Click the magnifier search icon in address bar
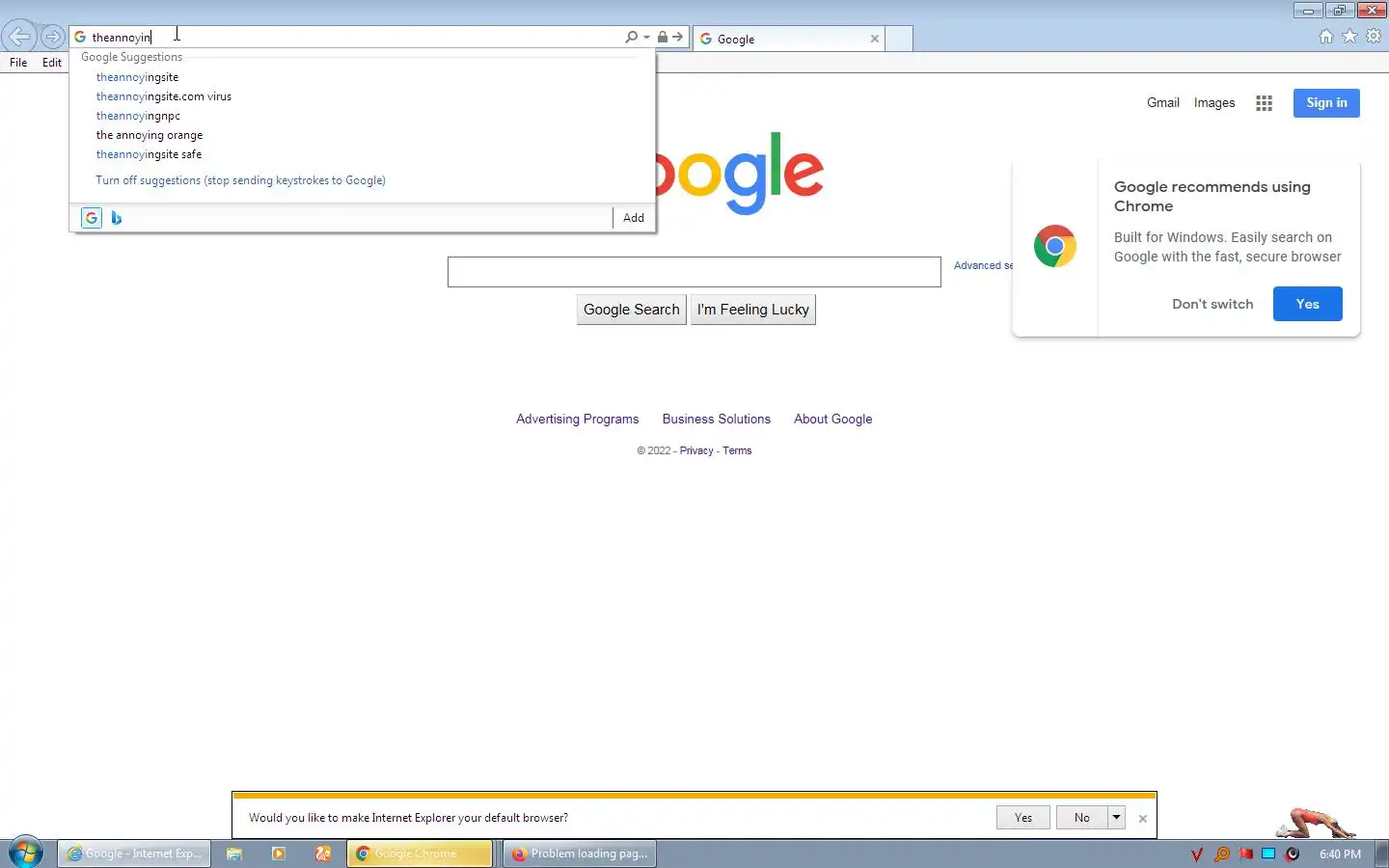Screen dimensions: 1389x868 tap(631, 37)
